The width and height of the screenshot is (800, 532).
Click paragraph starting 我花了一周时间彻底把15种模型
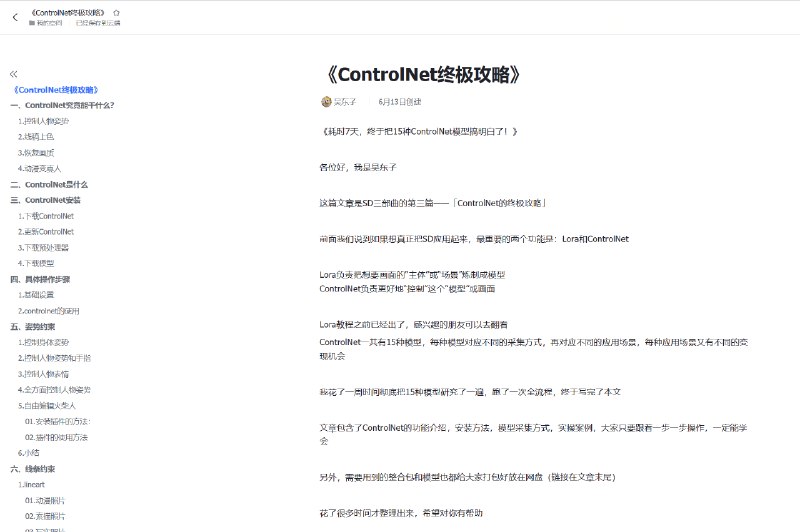click(x=470, y=392)
